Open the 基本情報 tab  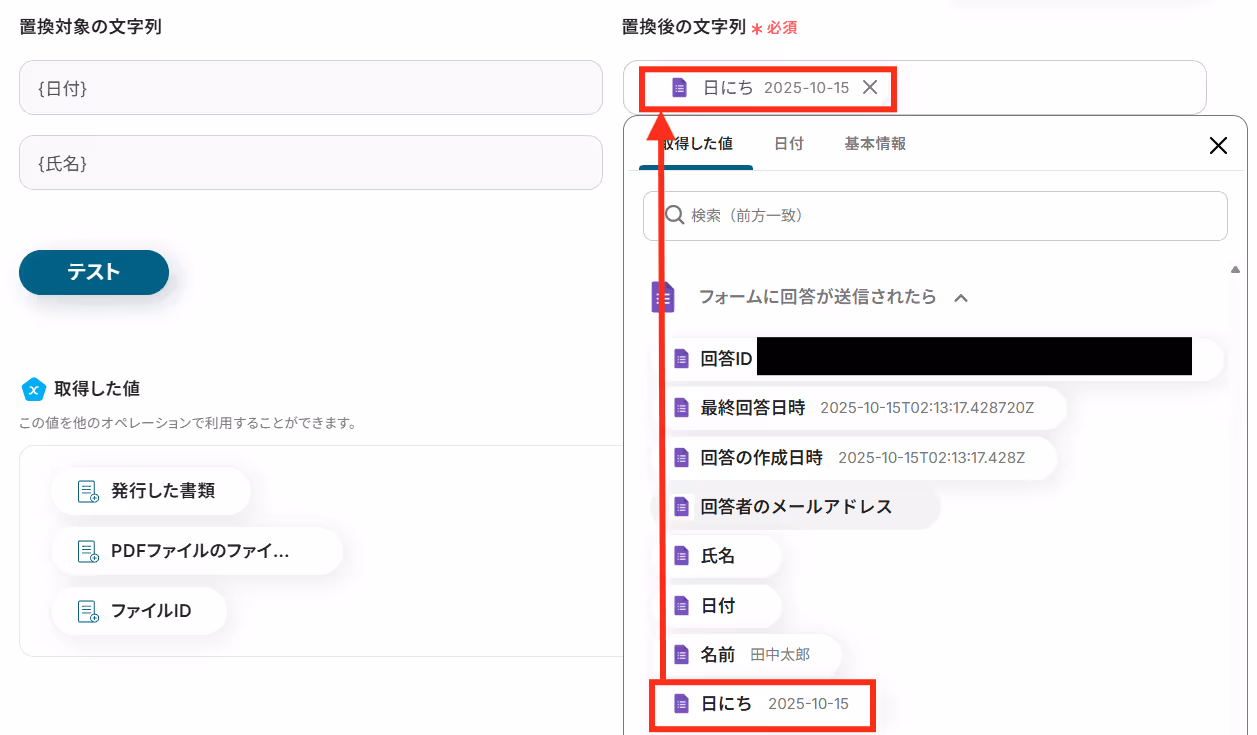coord(875,144)
